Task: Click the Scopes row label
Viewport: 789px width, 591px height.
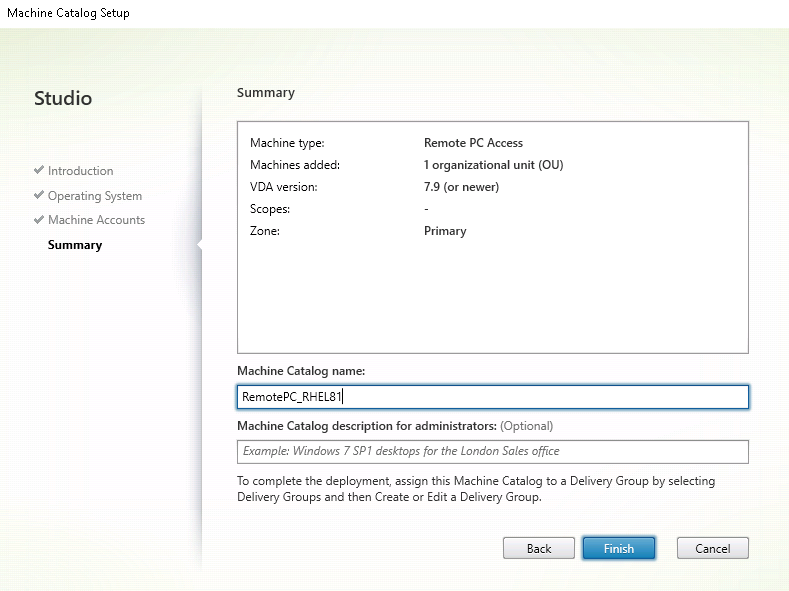Action: (270, 209)
